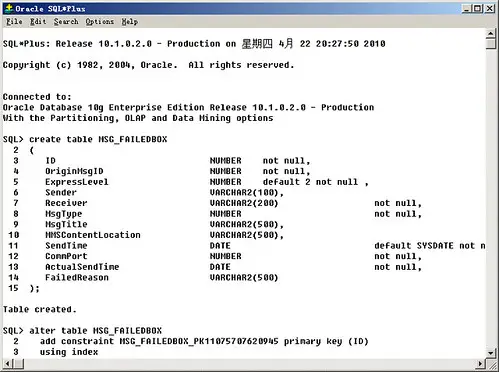Click the 'add constraint MSG_FAILEDBOX_PK' line
This screenshot has width=499, height=372.
204,341
